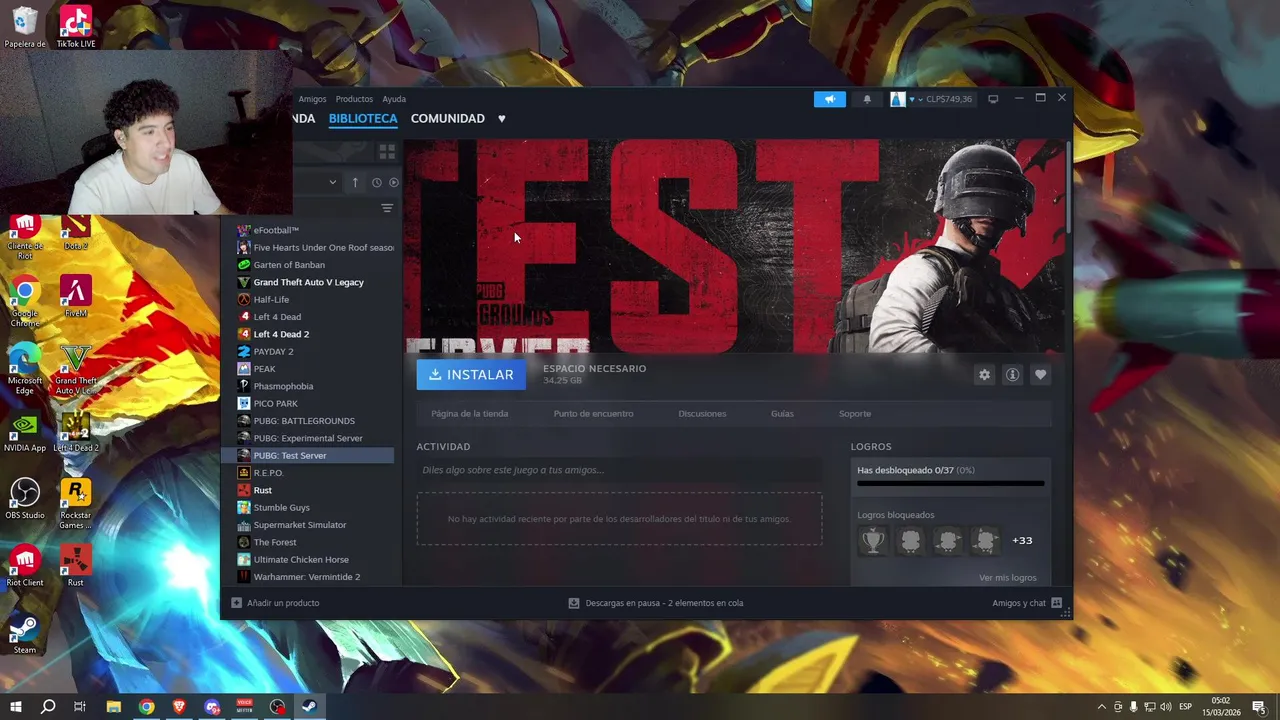This screenshot has width=1280, height=720.
Task: Open the Guías link
Action: click(782, 413)
